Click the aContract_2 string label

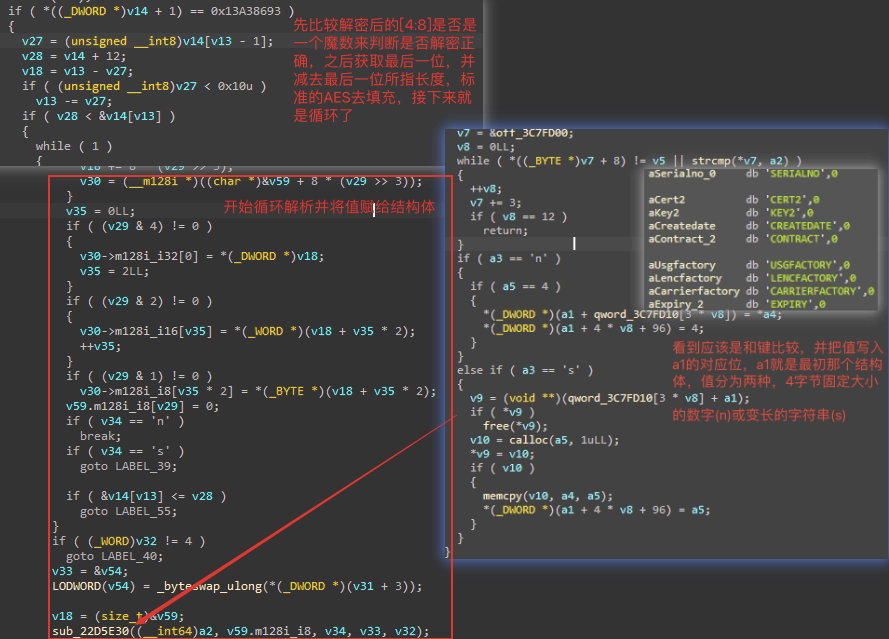coord(681,239)
